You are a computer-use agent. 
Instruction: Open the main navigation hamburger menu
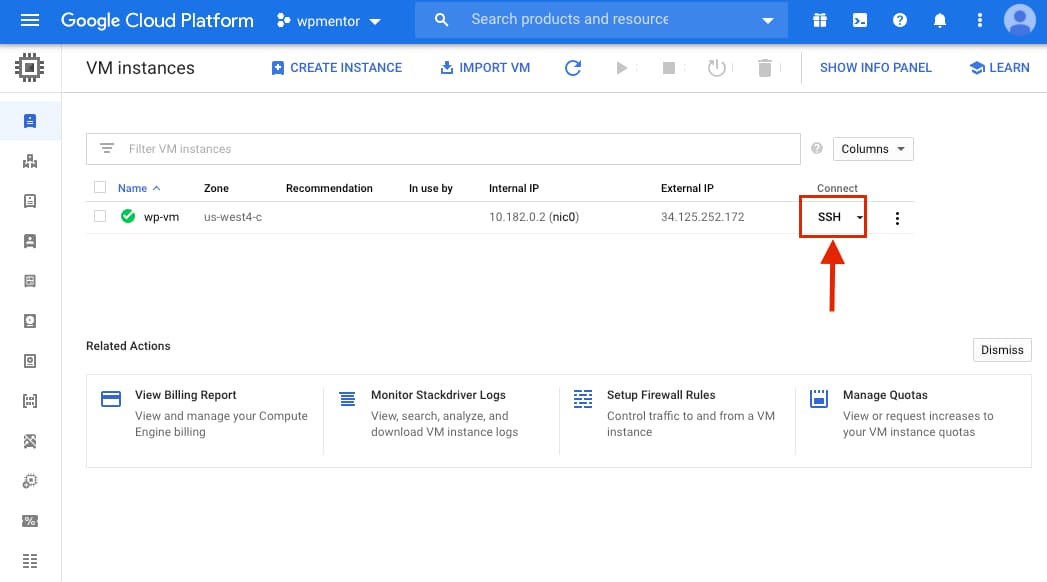[x=30, y=20]
